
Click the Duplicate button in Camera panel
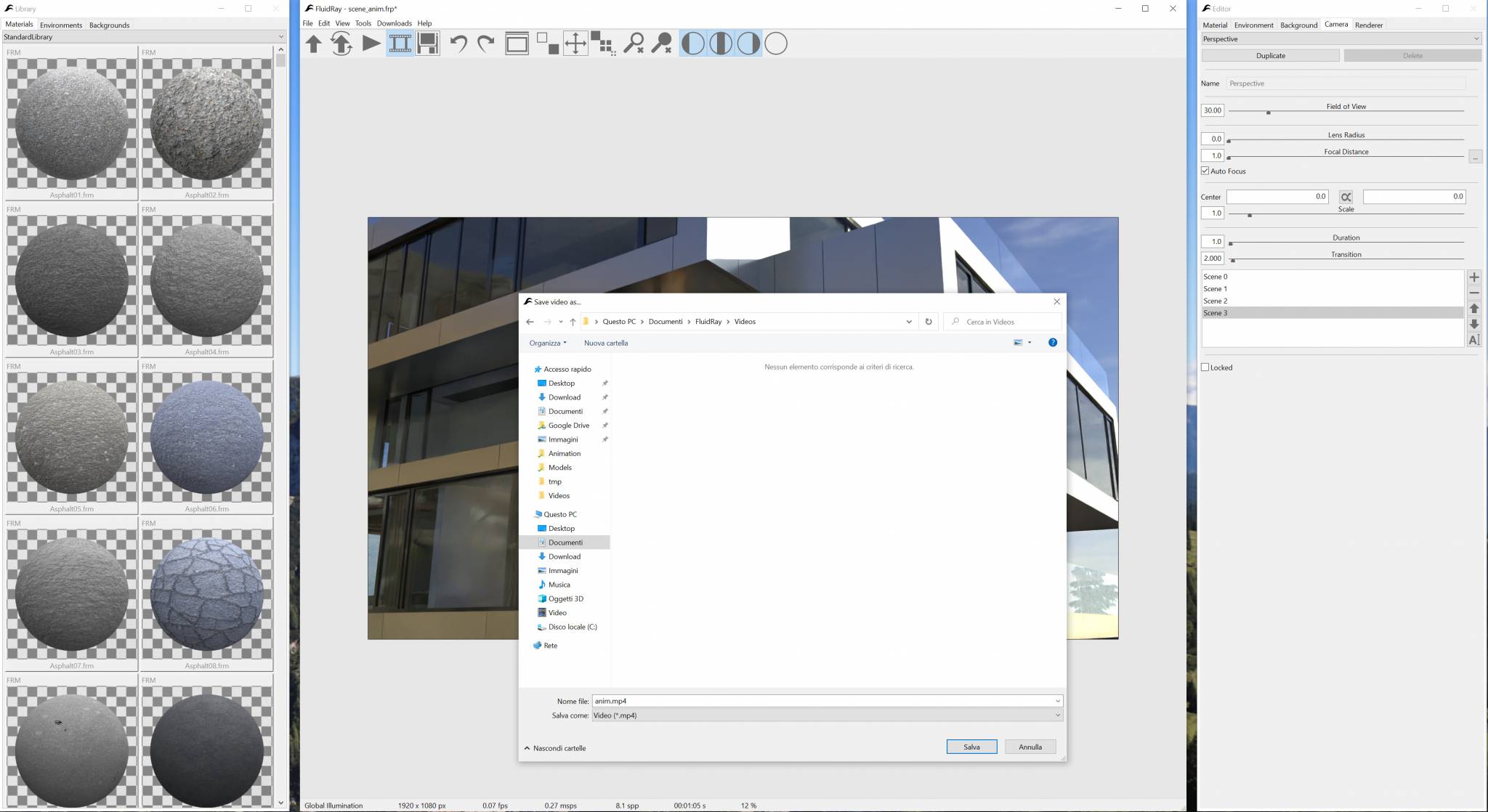[1271, 55]
